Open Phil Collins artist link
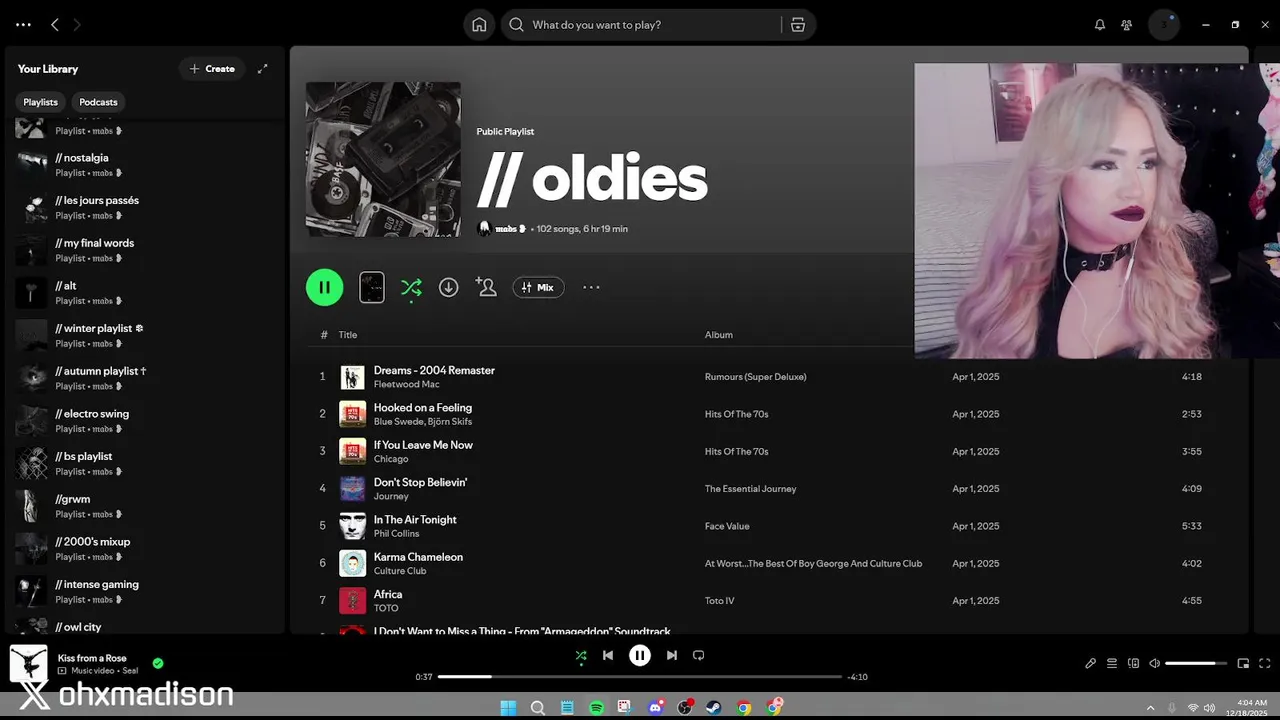Screen dimensions: 1280x720 pos(396,533)
